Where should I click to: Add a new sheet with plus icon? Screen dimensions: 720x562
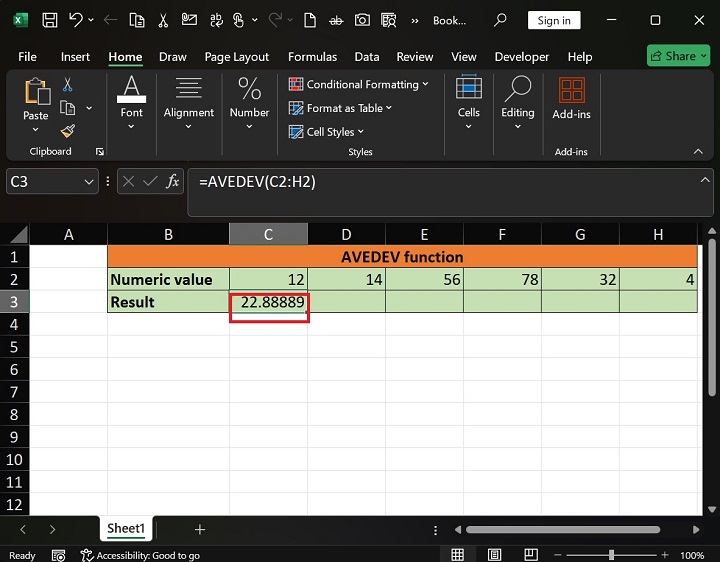200,529
